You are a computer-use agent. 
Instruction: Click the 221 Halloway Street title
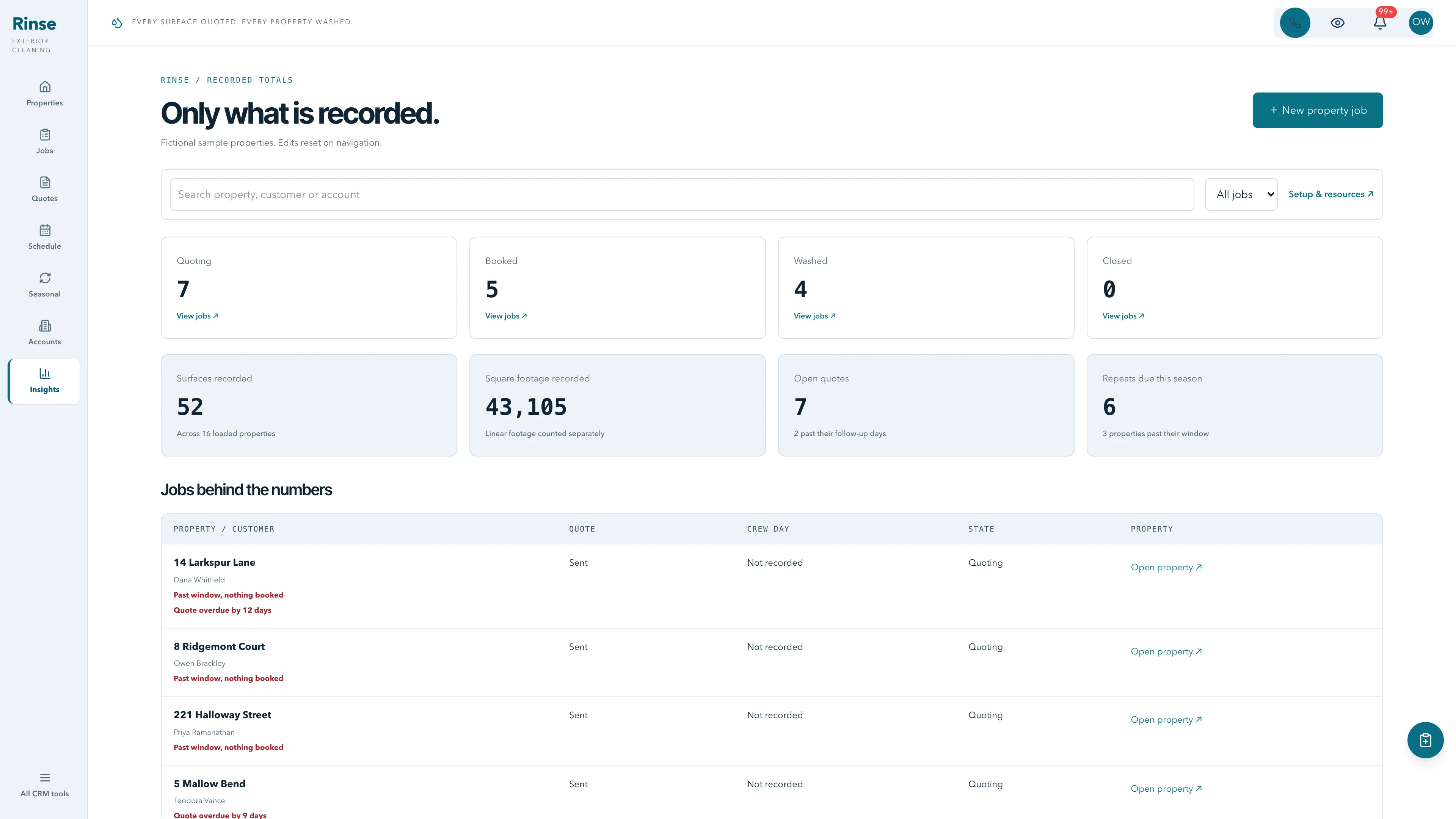coord(222,715)
